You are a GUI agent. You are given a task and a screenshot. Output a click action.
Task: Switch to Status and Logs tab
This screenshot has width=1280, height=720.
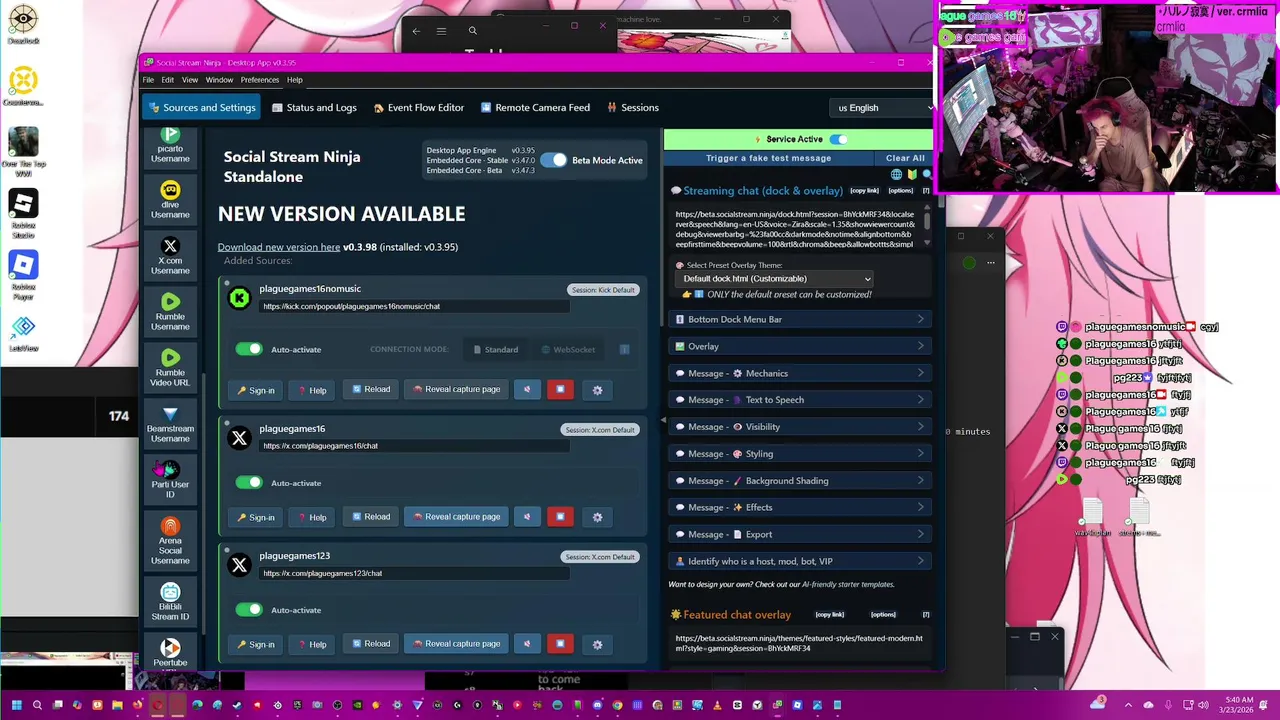click(x=313, y=108)
